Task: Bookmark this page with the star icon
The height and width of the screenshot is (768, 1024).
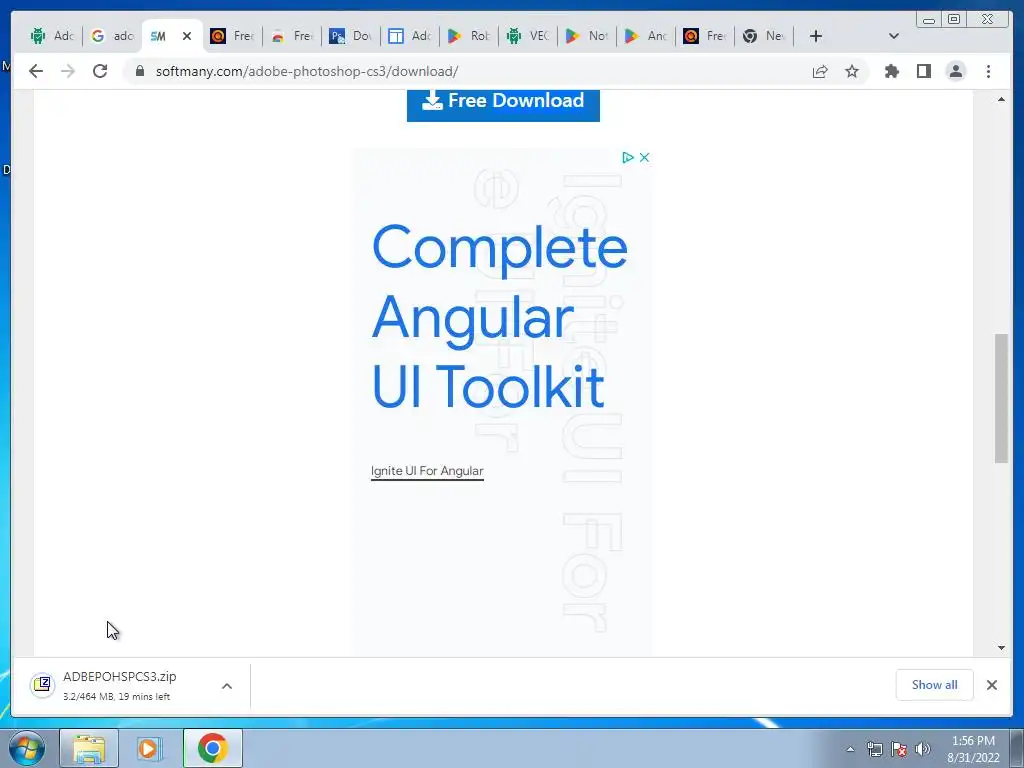Action: [x=852, y=71]
